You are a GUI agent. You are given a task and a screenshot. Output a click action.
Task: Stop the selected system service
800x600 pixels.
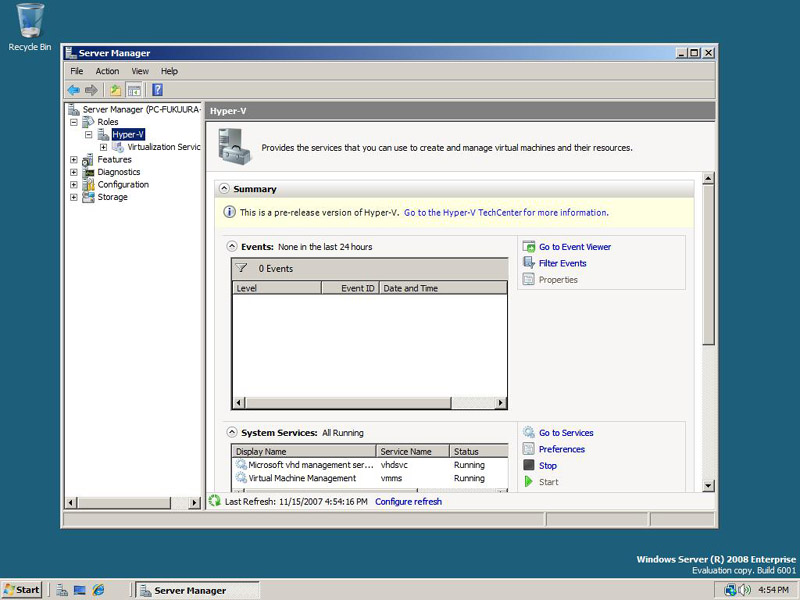[x=547, y=465]
